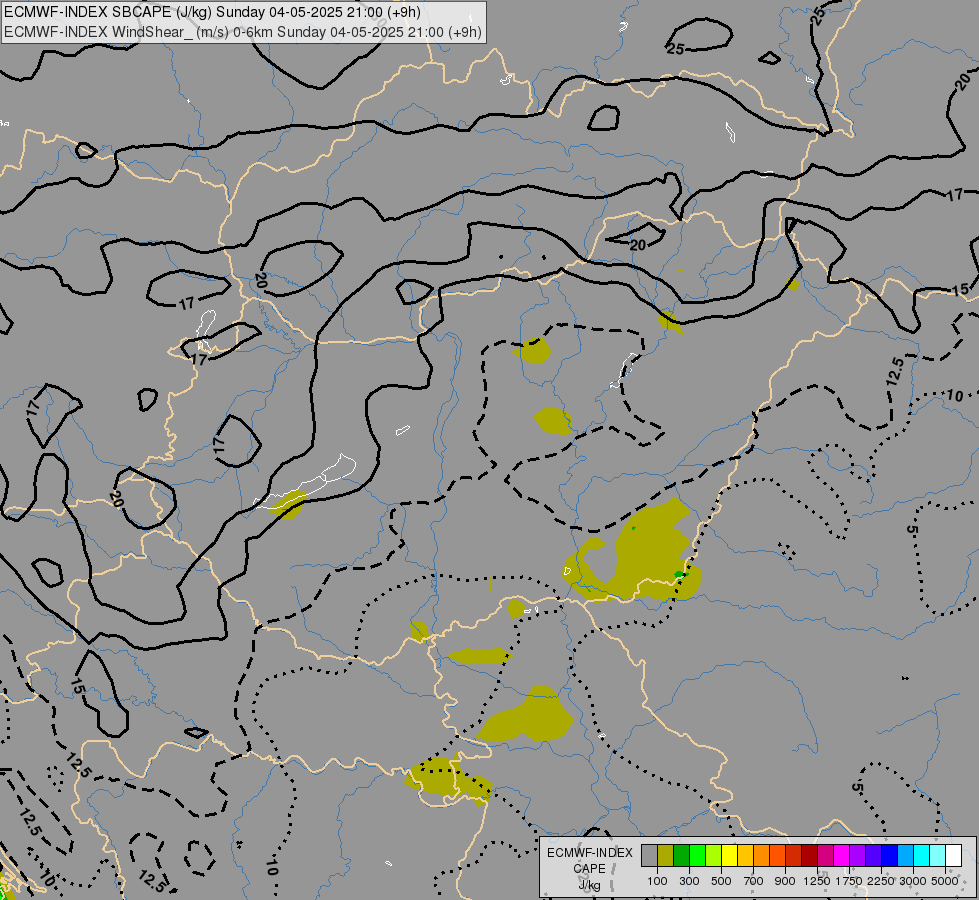Click the legend tick label 900
Screen dimensions: 979x900
[x=785, y=881]
